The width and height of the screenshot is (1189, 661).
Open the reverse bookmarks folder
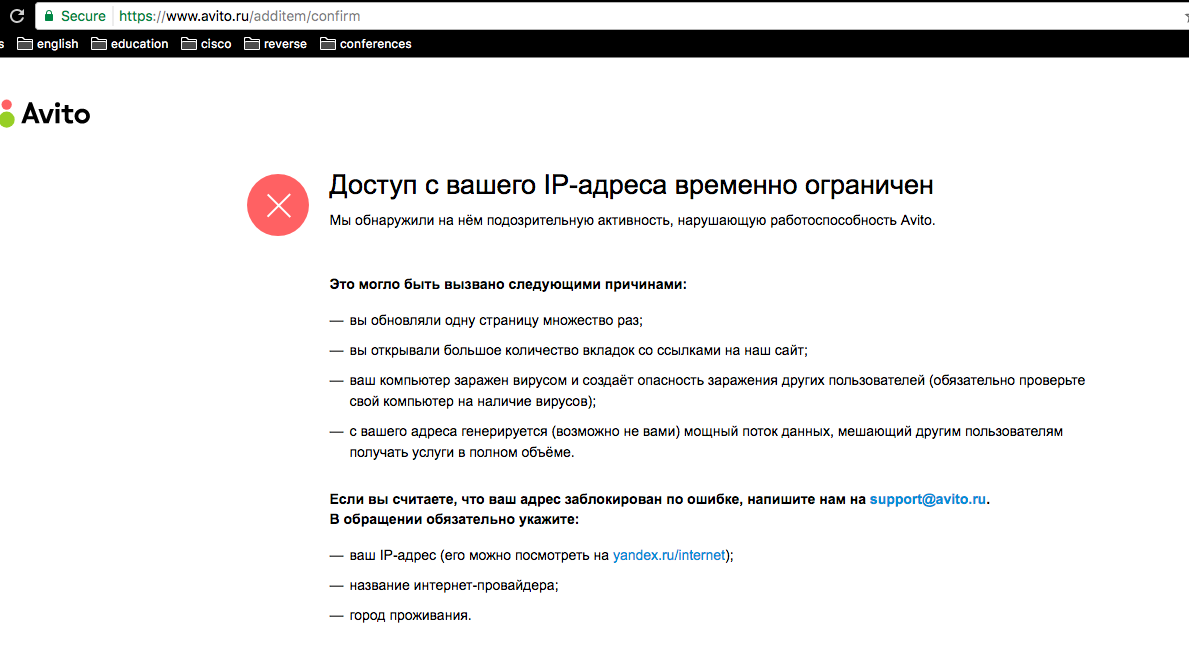(275, 44)
